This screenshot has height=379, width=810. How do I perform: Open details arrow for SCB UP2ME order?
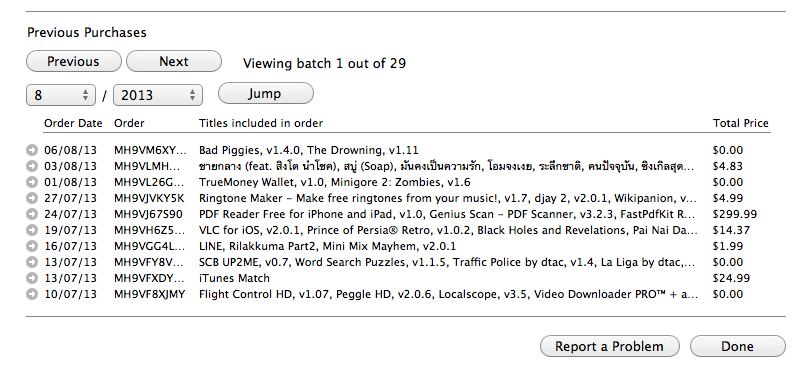pos(32,262)
